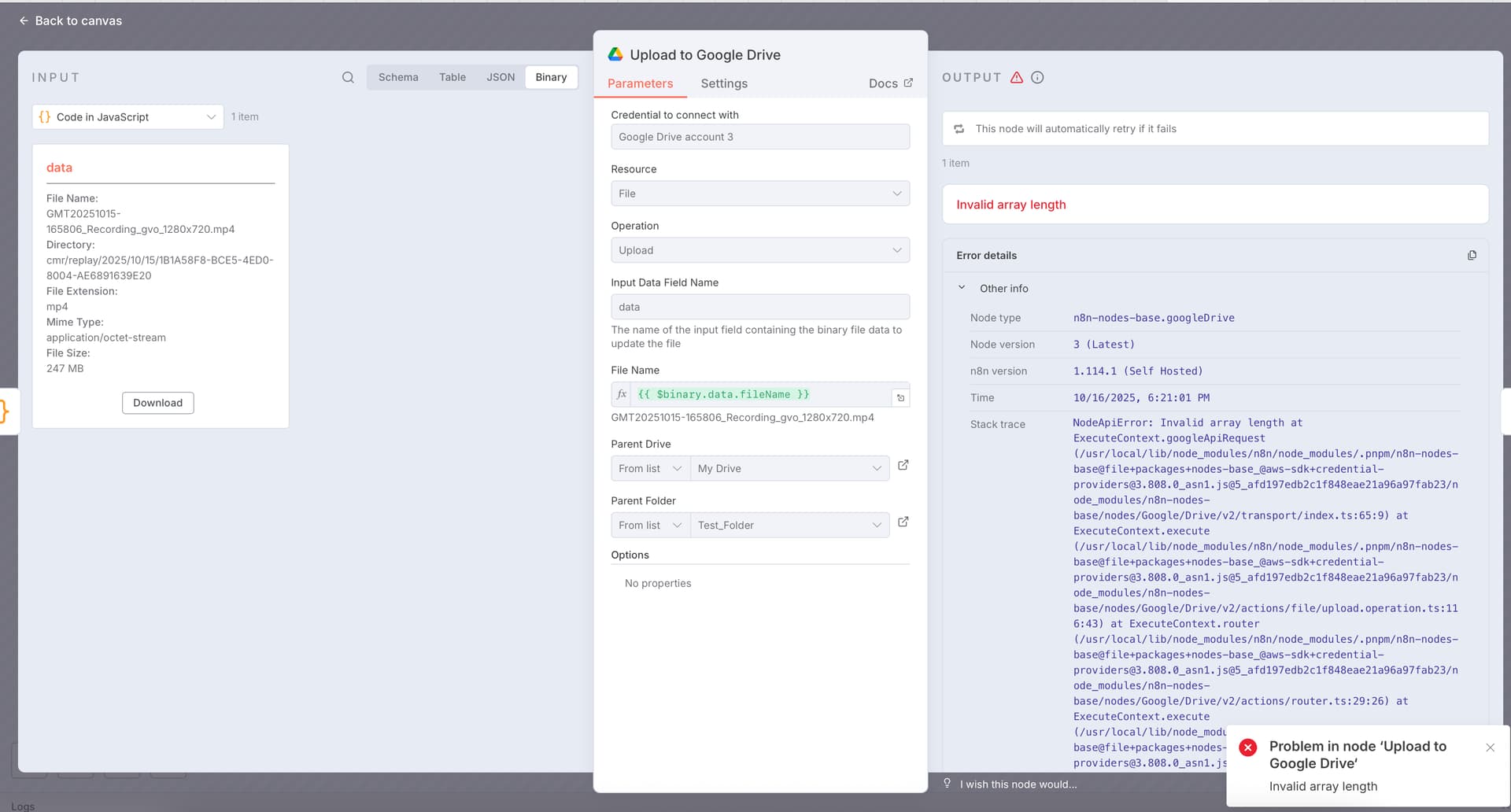The image size is (1511, 812).
Task: Switch input view to Schema
Action: pyautogui.click(x=398, y=77)
